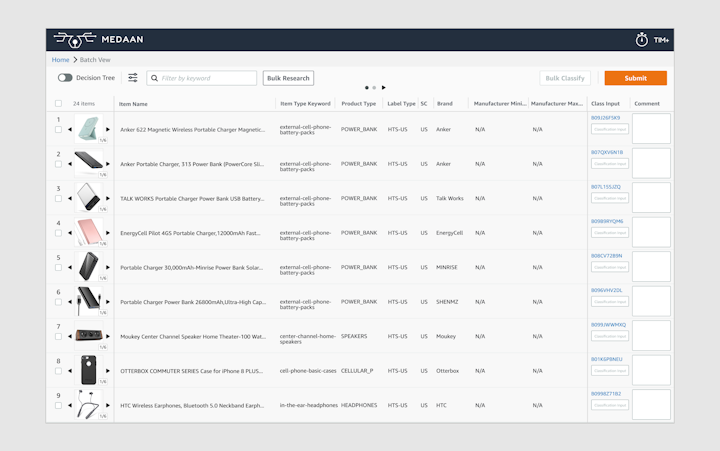Go to Home breadcrumb
The width and height of the screenshot is (720, 451).
(61, 60)
